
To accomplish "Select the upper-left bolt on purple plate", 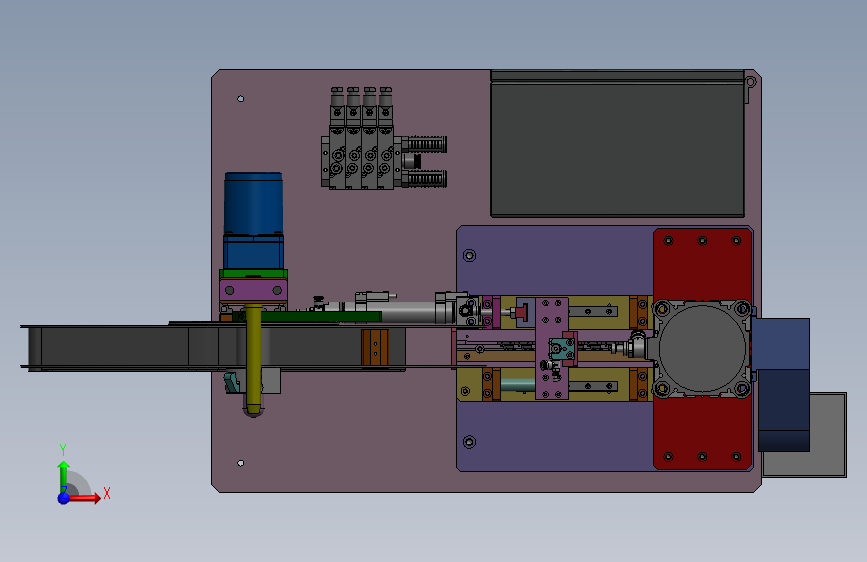I will pyautogui.click(x=469, y=255).
